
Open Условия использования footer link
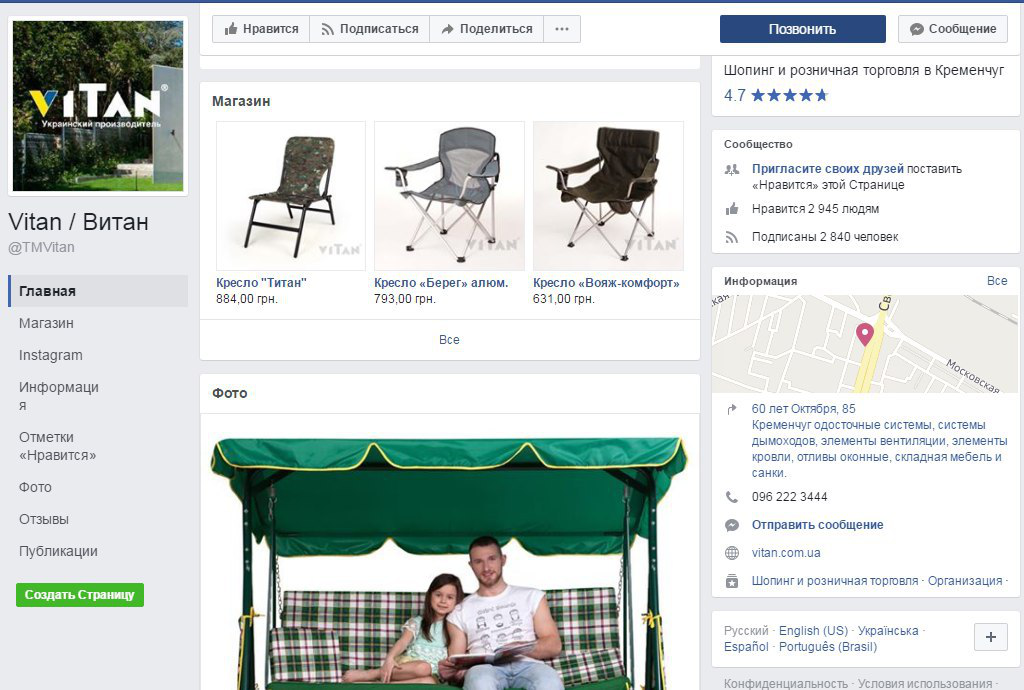[925, 683]
